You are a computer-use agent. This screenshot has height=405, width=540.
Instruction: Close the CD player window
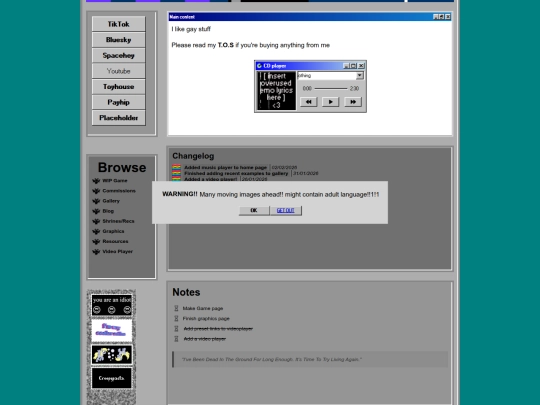[x=361, y=66]
